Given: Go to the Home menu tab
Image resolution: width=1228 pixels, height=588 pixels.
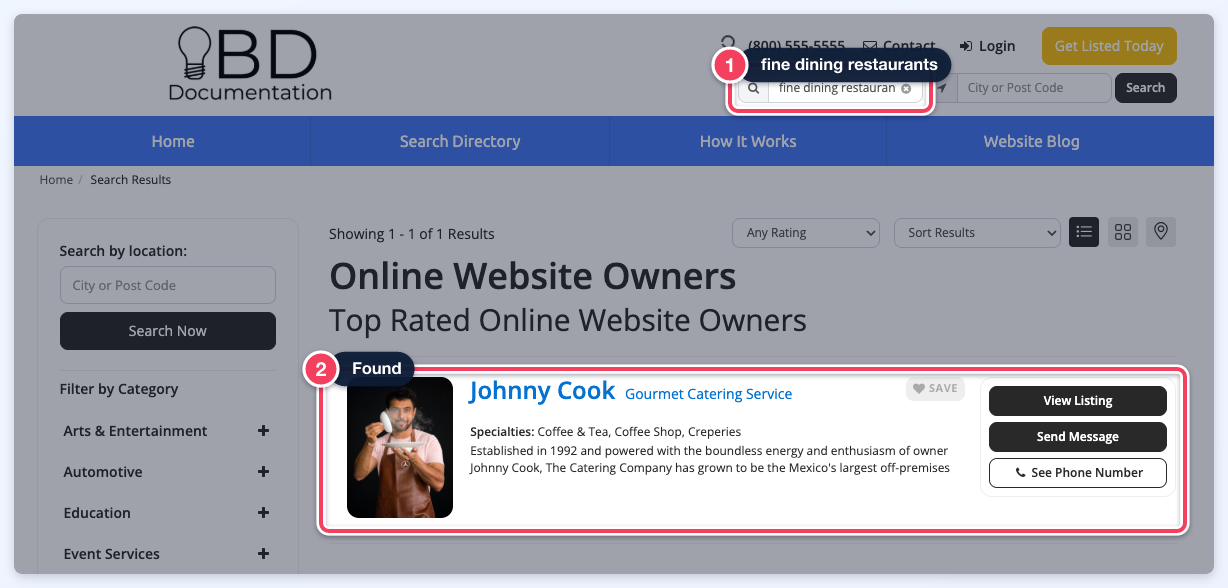Looking at the screenshot, I should (173, 141).
